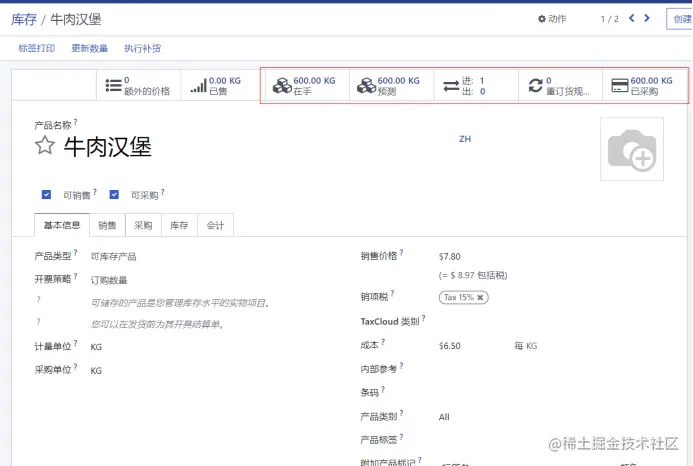The width and height of the screenshot is (693, 466).
Task: Click the 执行补货 button
Action: coord(142,48)
